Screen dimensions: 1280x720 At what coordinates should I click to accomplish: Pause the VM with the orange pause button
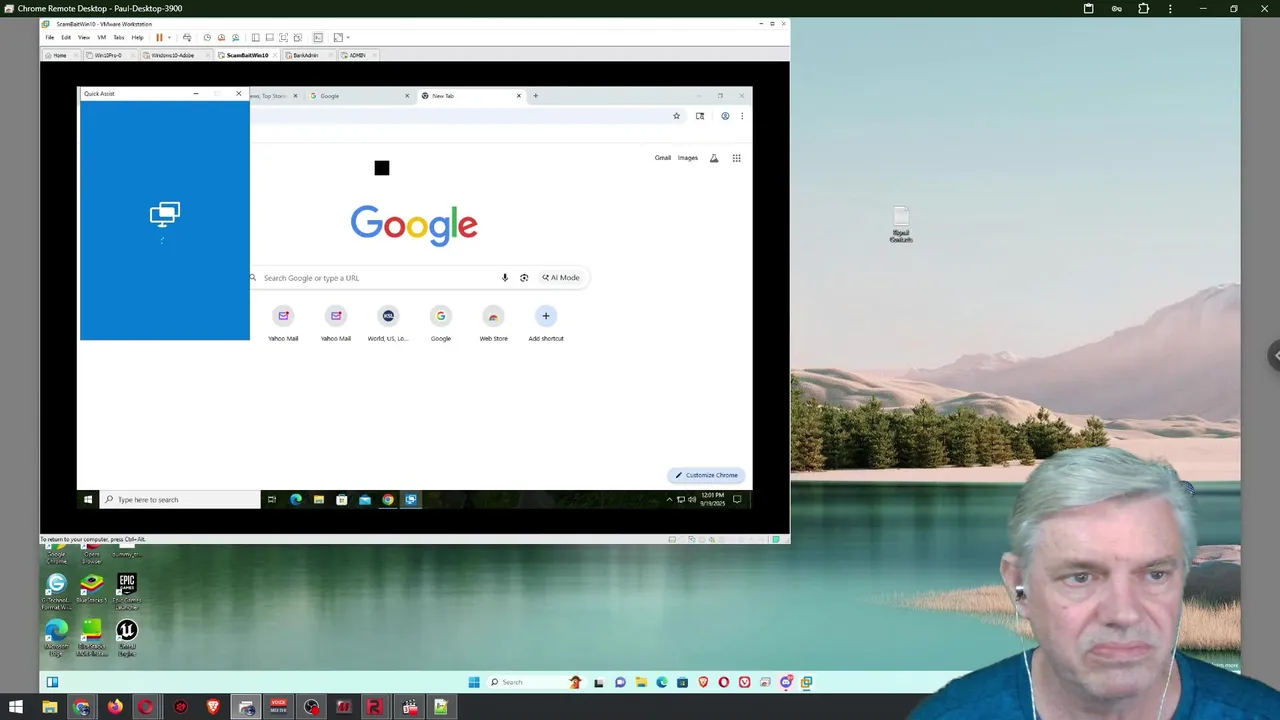pos(159,38)
